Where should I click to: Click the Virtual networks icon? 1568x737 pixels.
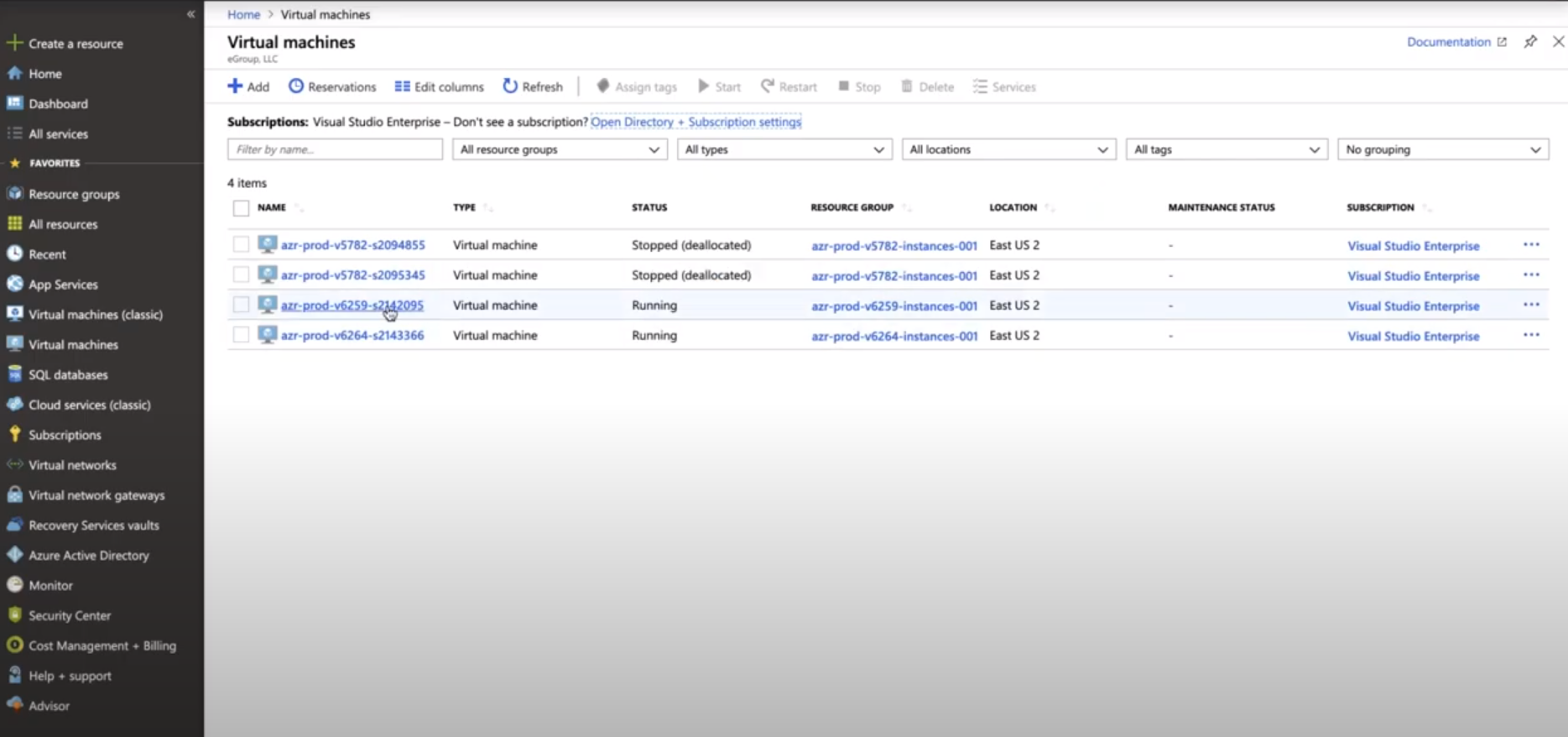pos(14,464)
